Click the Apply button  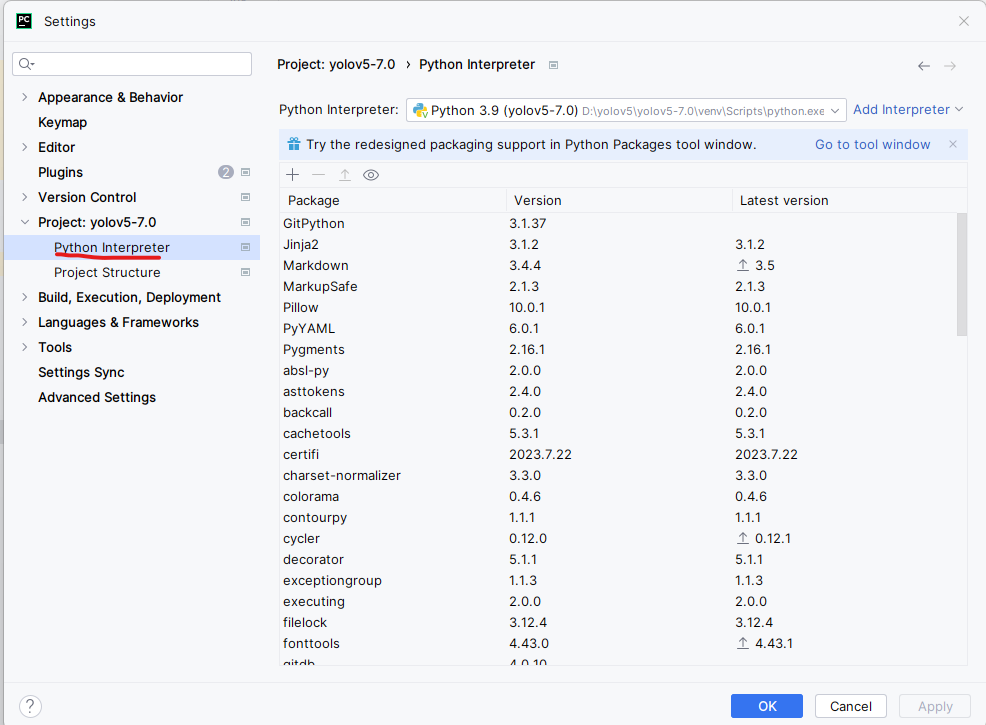point(935,706)
